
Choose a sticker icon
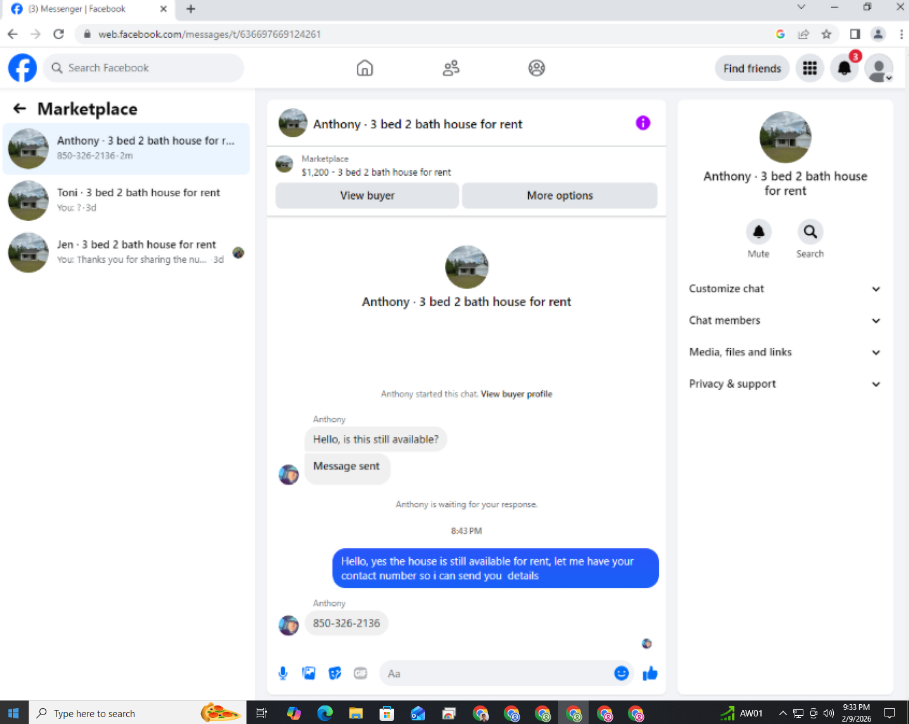click(334, 673)
